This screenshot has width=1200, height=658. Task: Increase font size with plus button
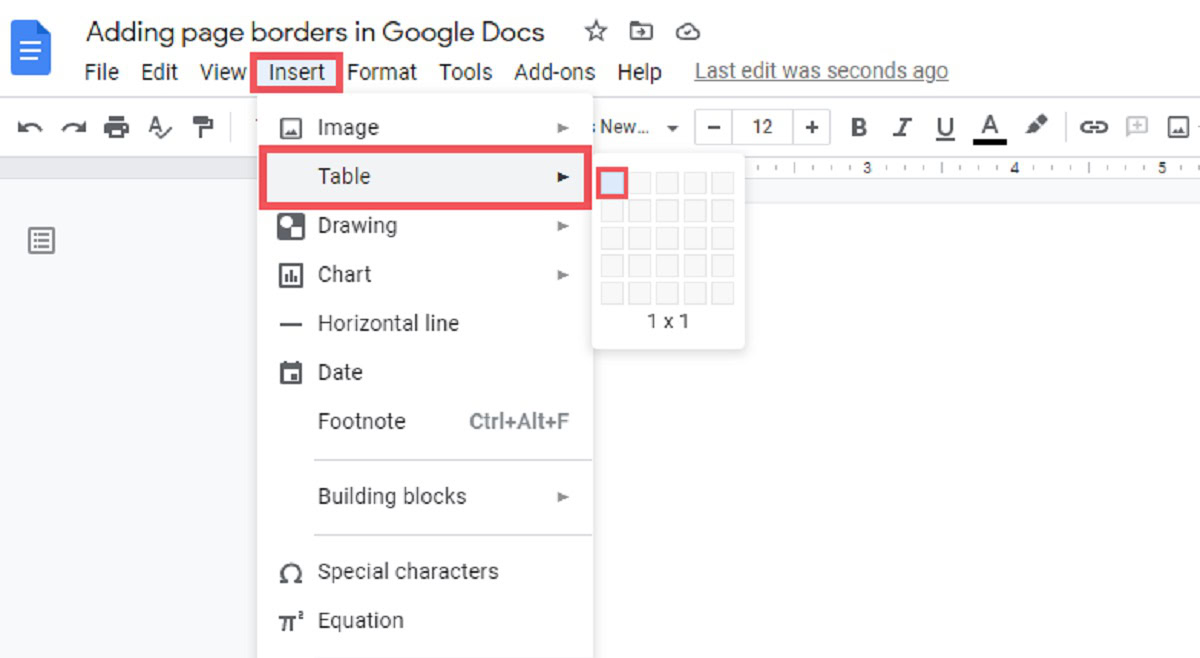point(812,127)
